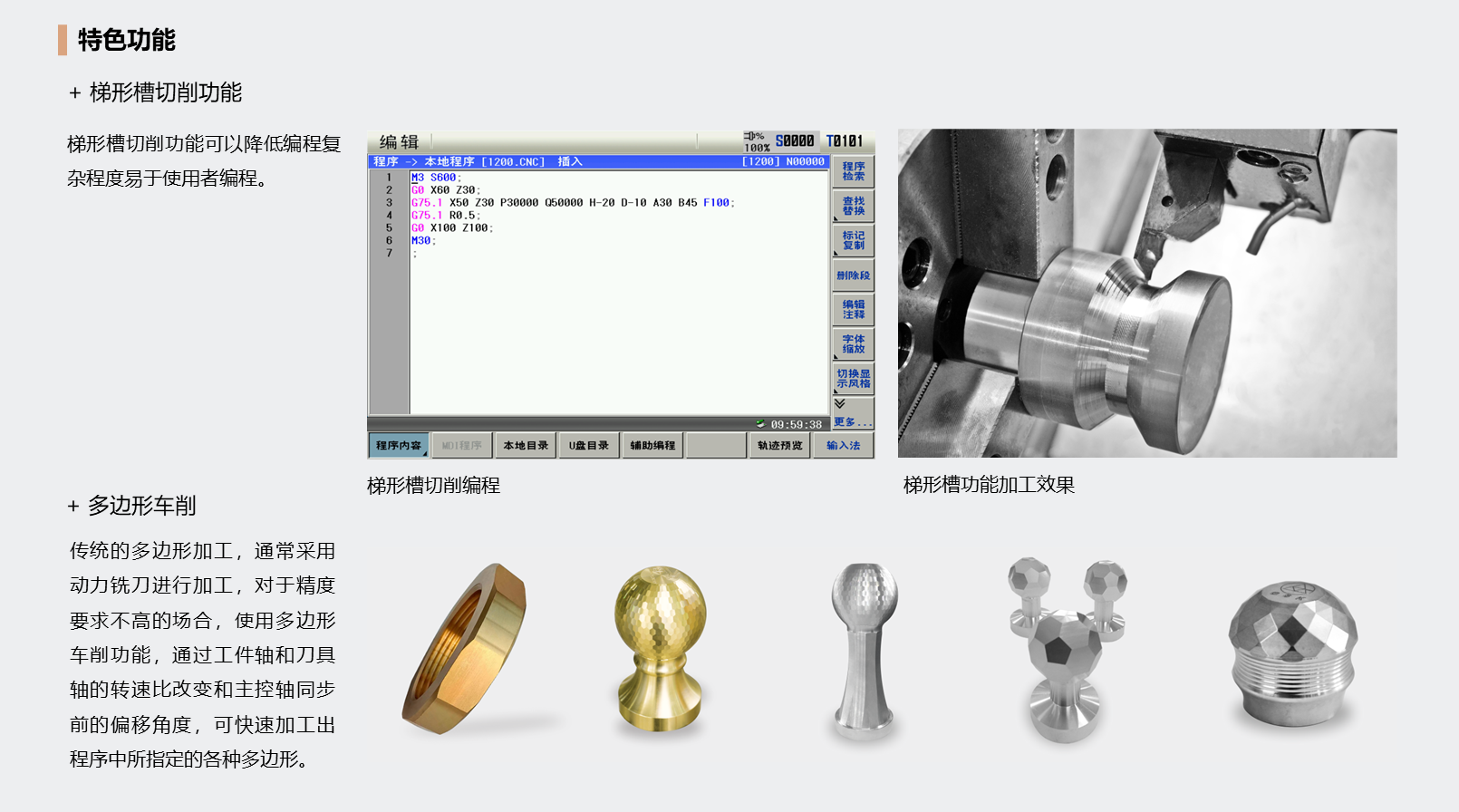Click the spindle override 100% indicator icon
The height and width of the screenshot is (812, 1459).
755,141
